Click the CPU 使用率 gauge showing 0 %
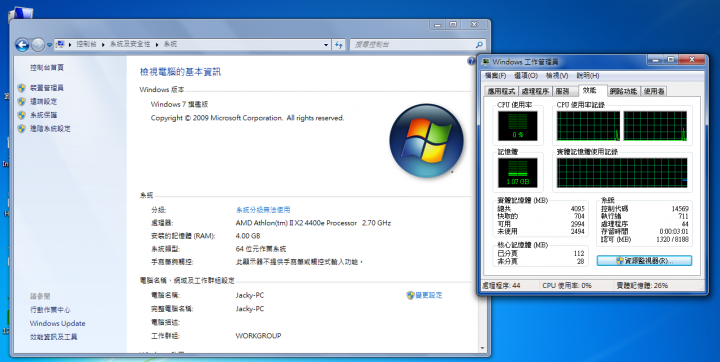 point(518,126)
